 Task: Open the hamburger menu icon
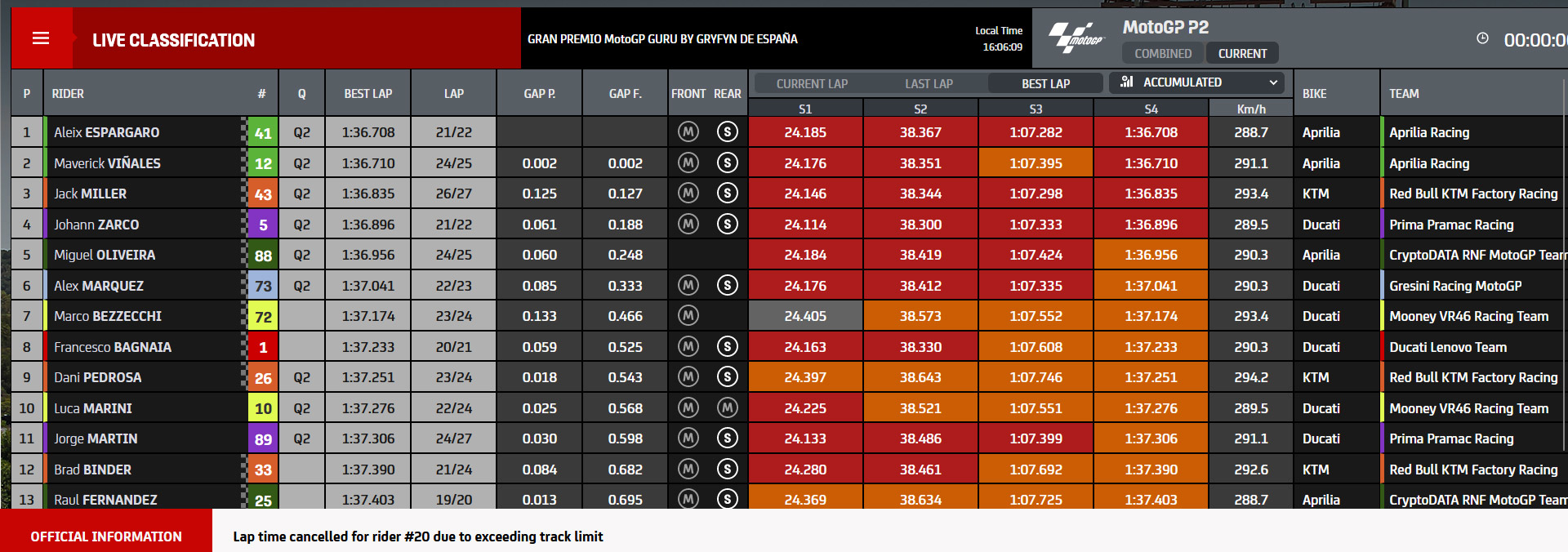(x=41, y=38)
